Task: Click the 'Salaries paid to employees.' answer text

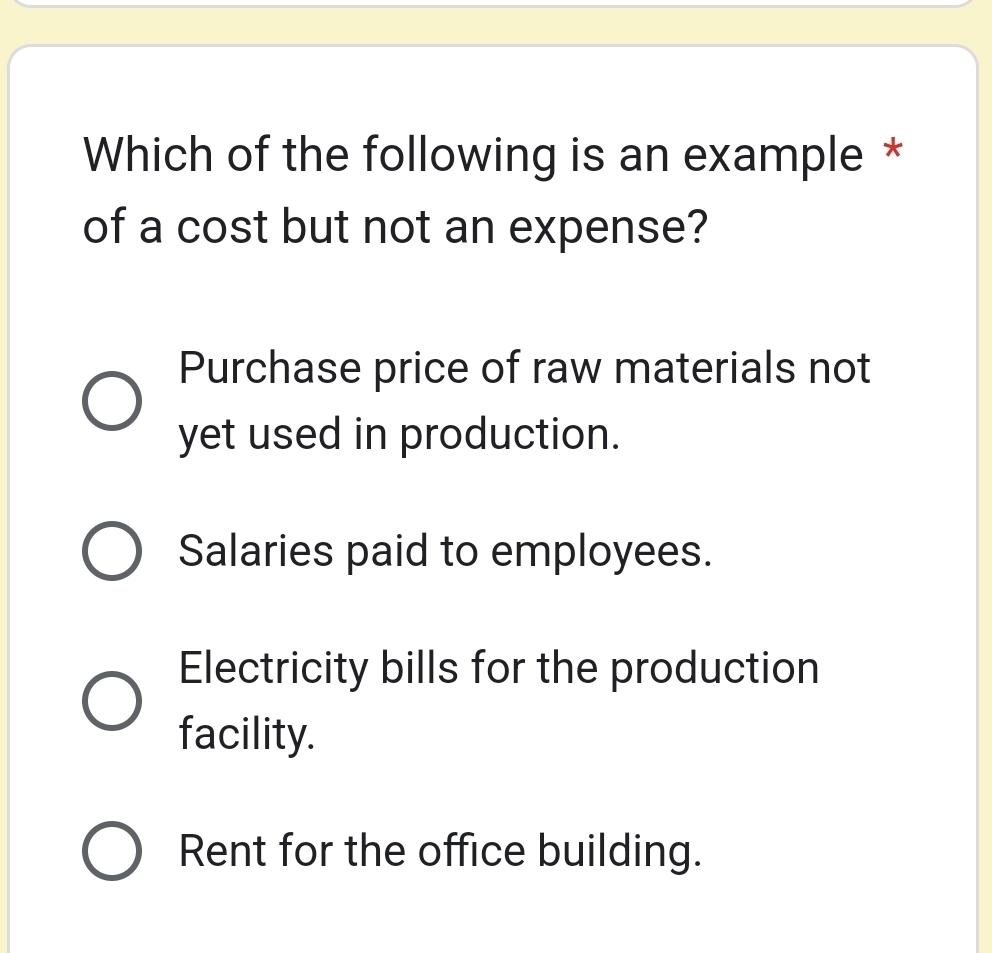Action: pyautogui.click(x=446, y=551)
